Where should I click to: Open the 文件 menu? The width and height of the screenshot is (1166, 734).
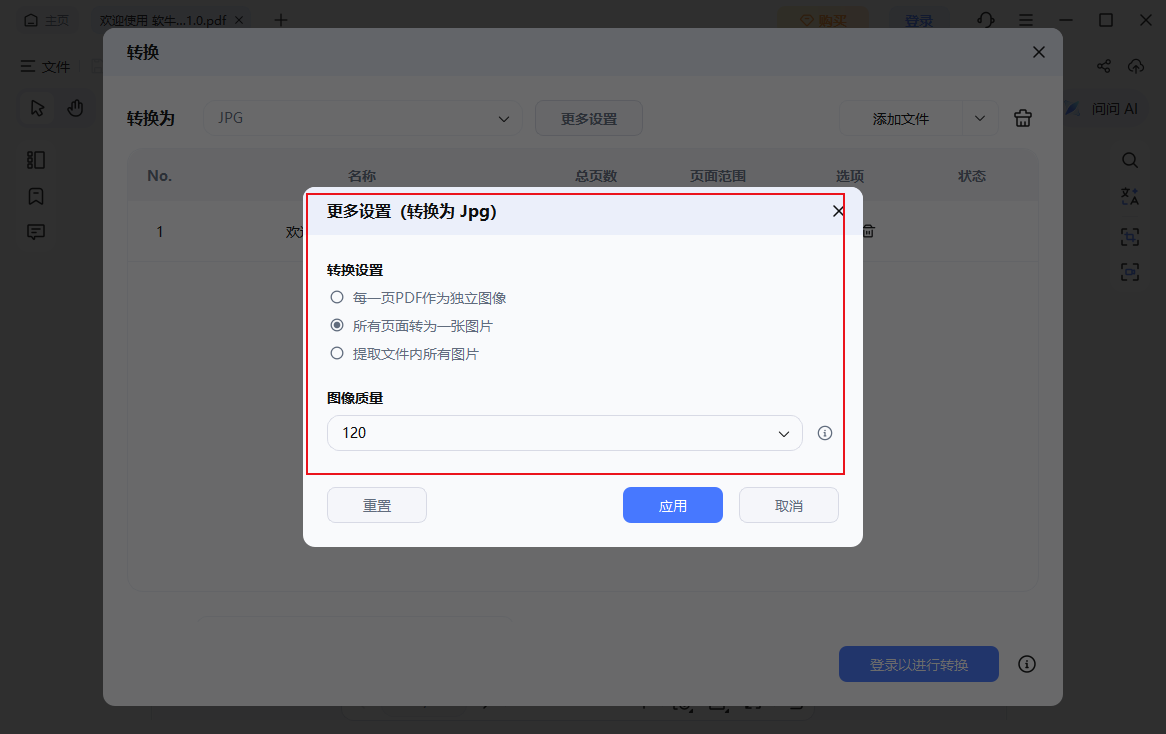point(45,66)
